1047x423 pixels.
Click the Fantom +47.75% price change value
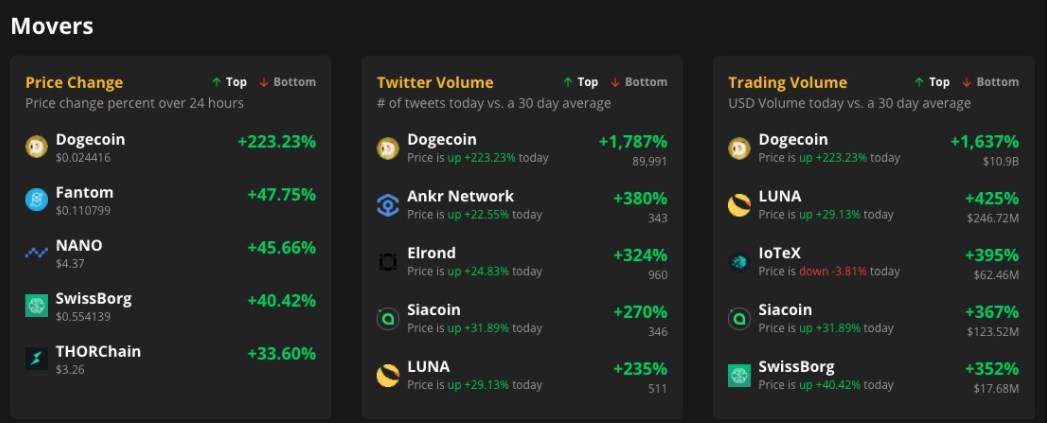click(x=281, y=194)
